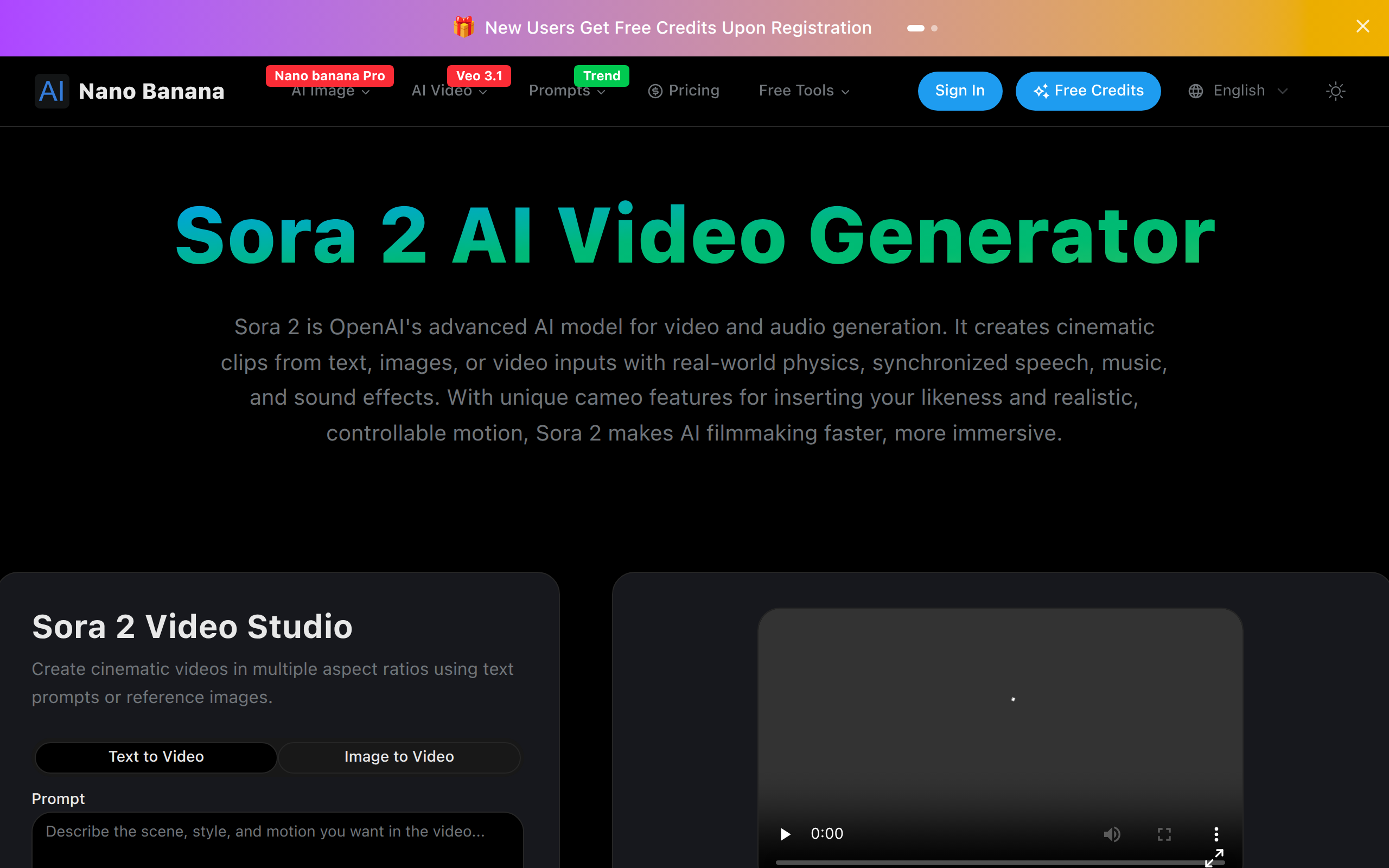Image resolution: width=1389 pixels, height=868 pixels.
Task: Close the promotional banner with X
Action: click(1362, 27)
